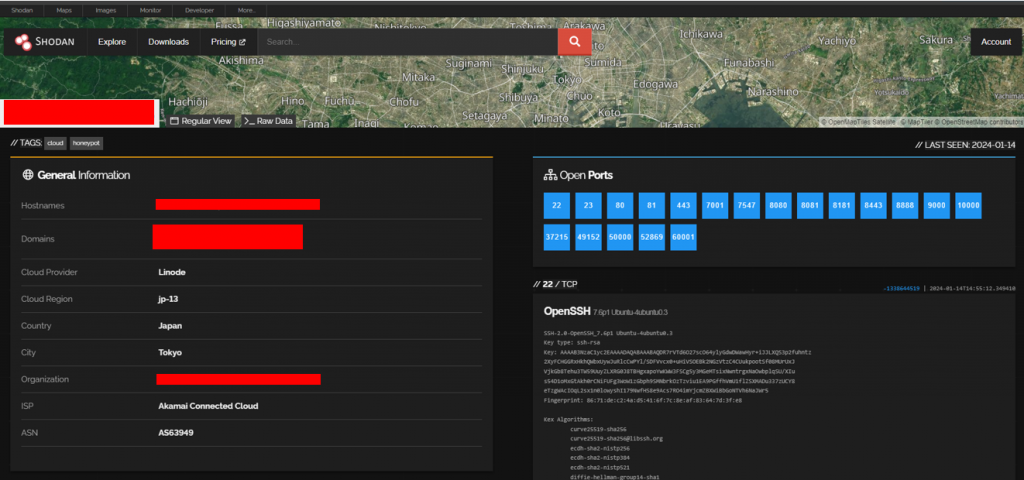
Task: Select open port 8080
Action: pyautogui.click(x=778, y=206)
